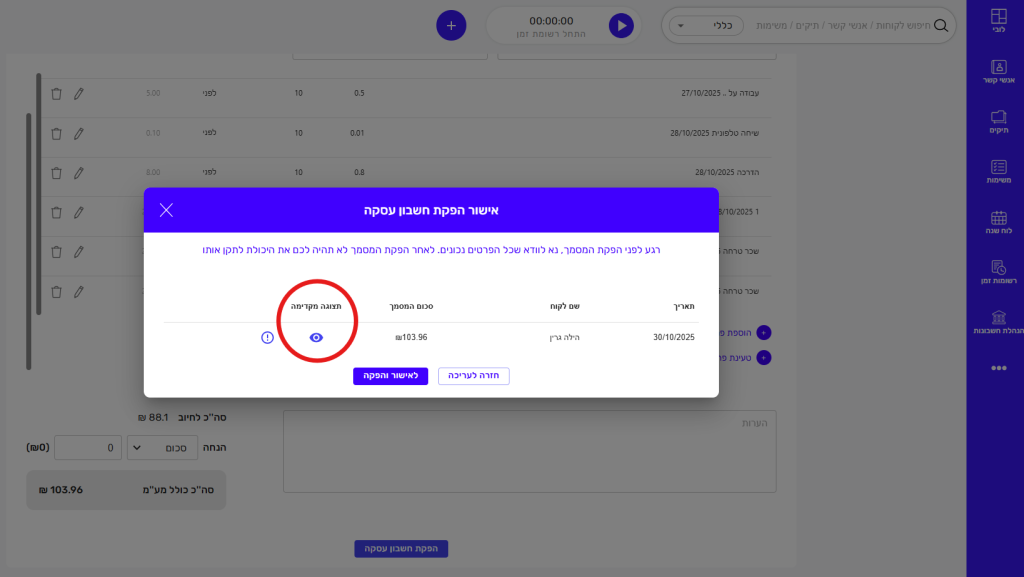Open the תיקים folder icon in the sidebar
Screen dimensions: 1024x577
(998, 122)
